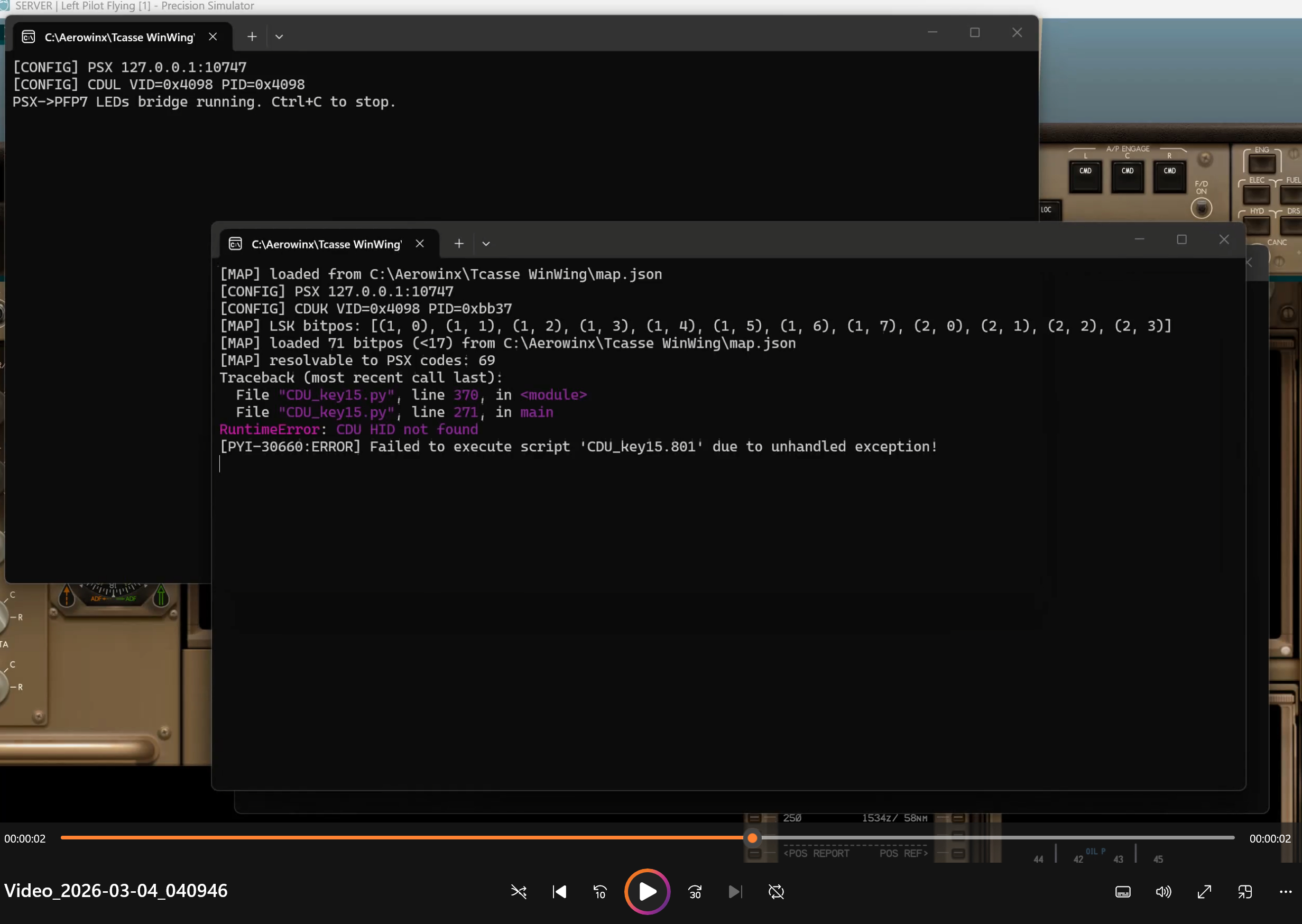Play the video

point(647,892)
